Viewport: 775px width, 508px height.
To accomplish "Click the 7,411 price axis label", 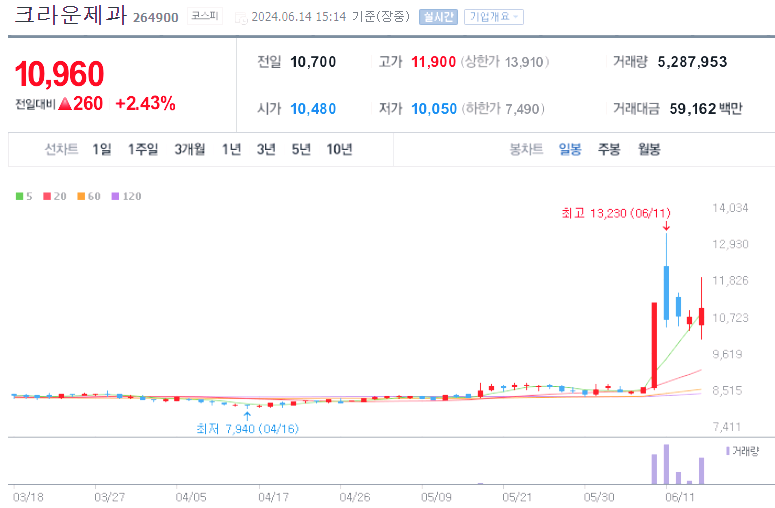I will click(727, 426).
